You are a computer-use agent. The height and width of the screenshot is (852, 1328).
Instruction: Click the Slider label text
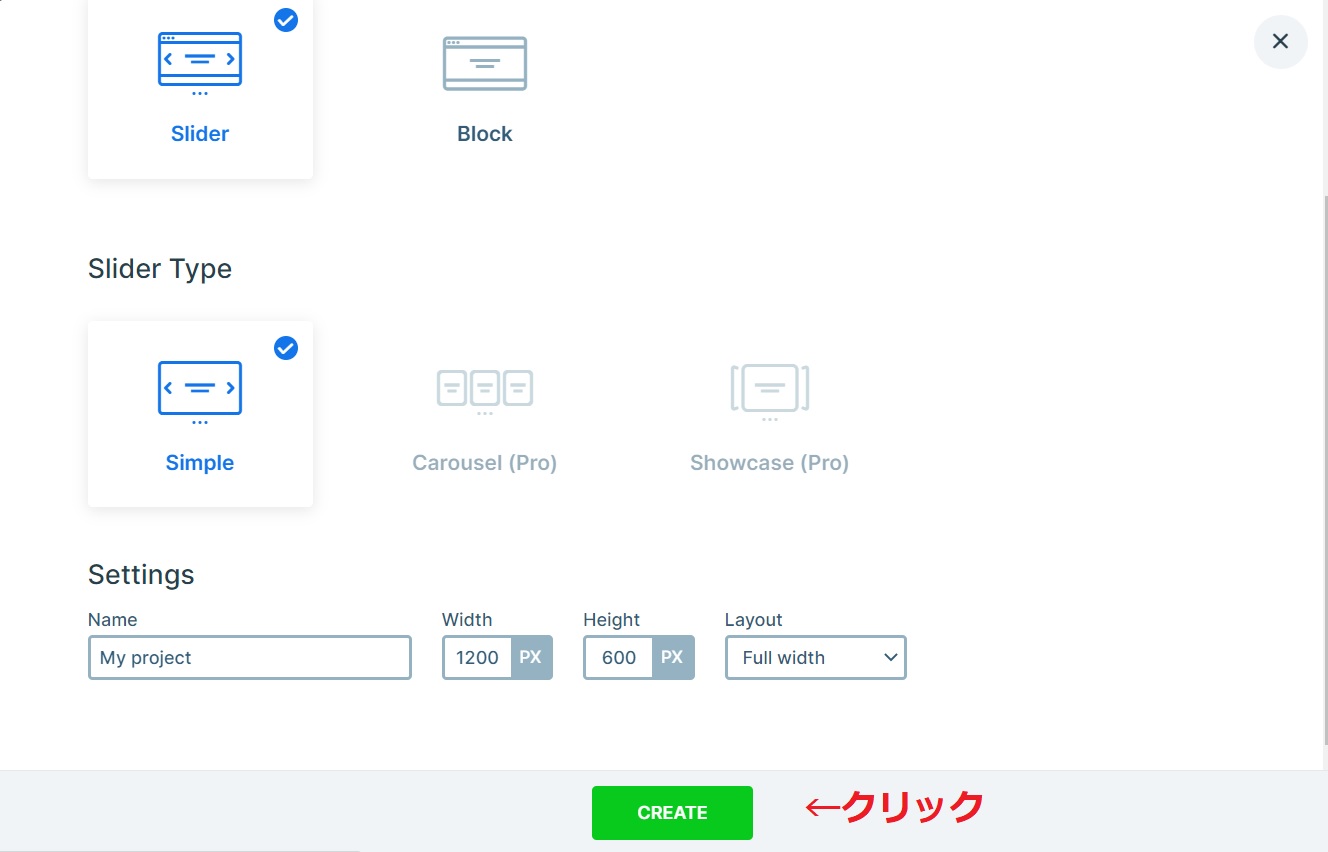[200, 134]
